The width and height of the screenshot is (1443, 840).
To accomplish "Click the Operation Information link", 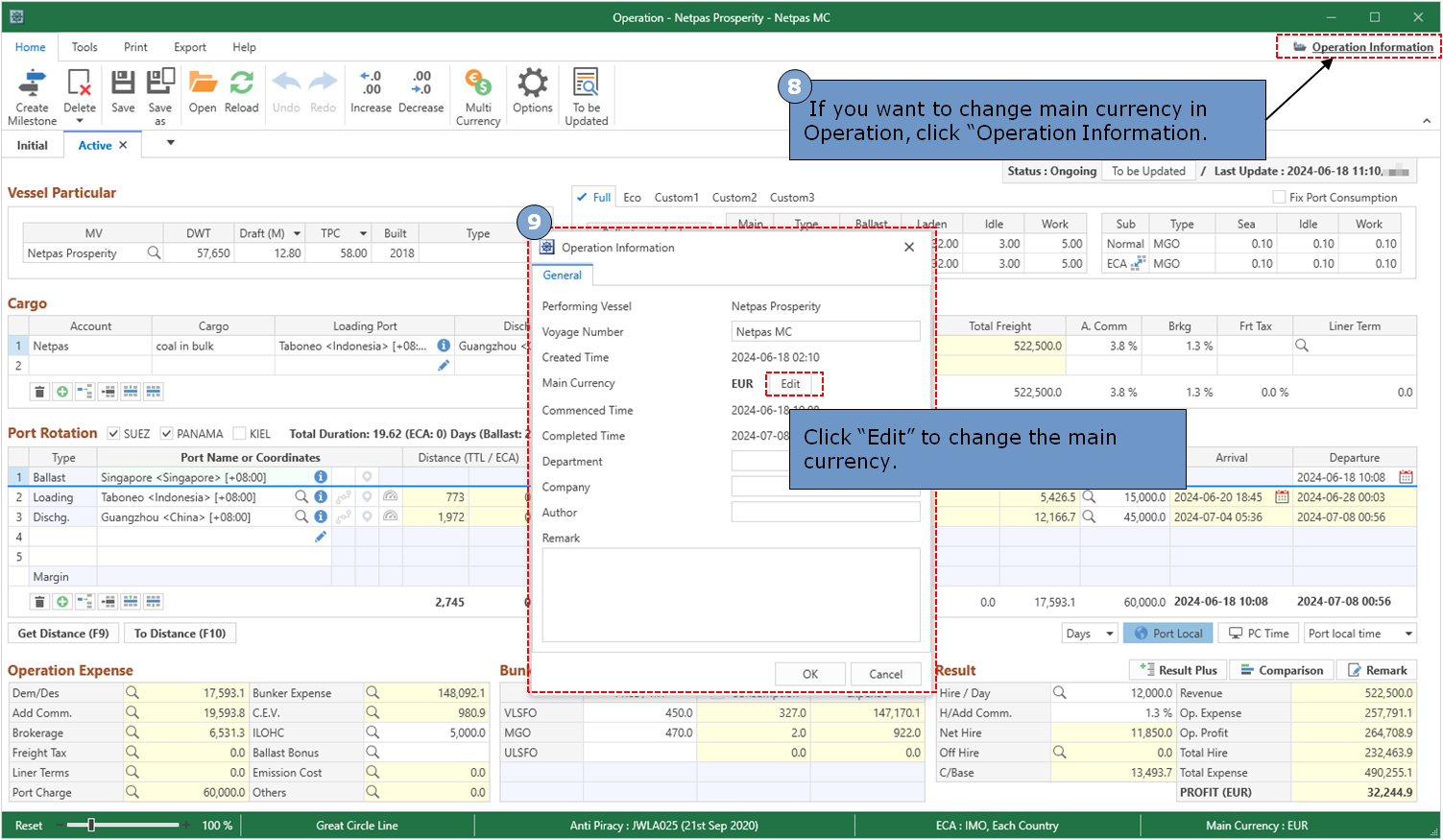I will click(x=1372, y=47).
